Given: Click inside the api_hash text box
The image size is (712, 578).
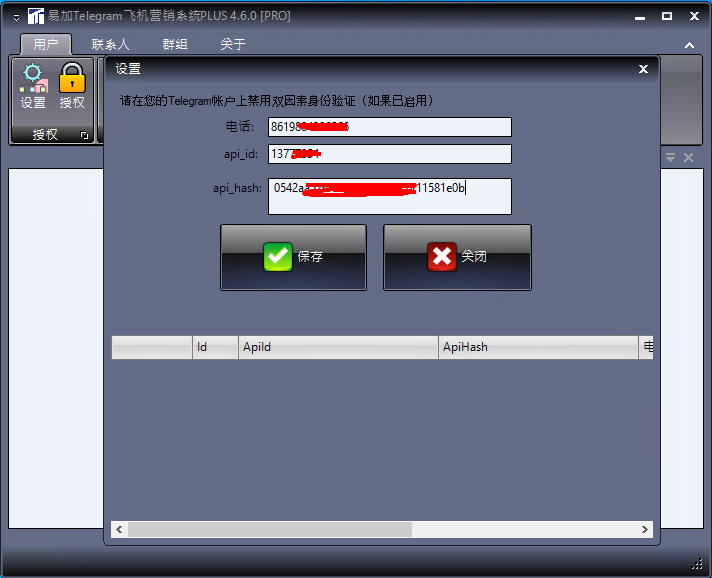Looking at the screenshot, I should (390, 196).
